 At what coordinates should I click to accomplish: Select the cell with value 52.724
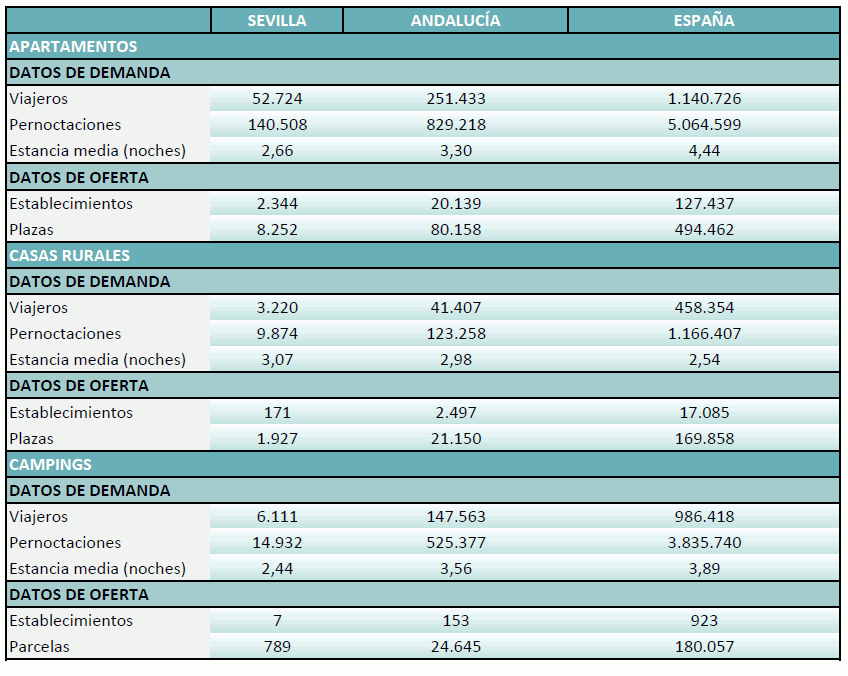[277, 99]
